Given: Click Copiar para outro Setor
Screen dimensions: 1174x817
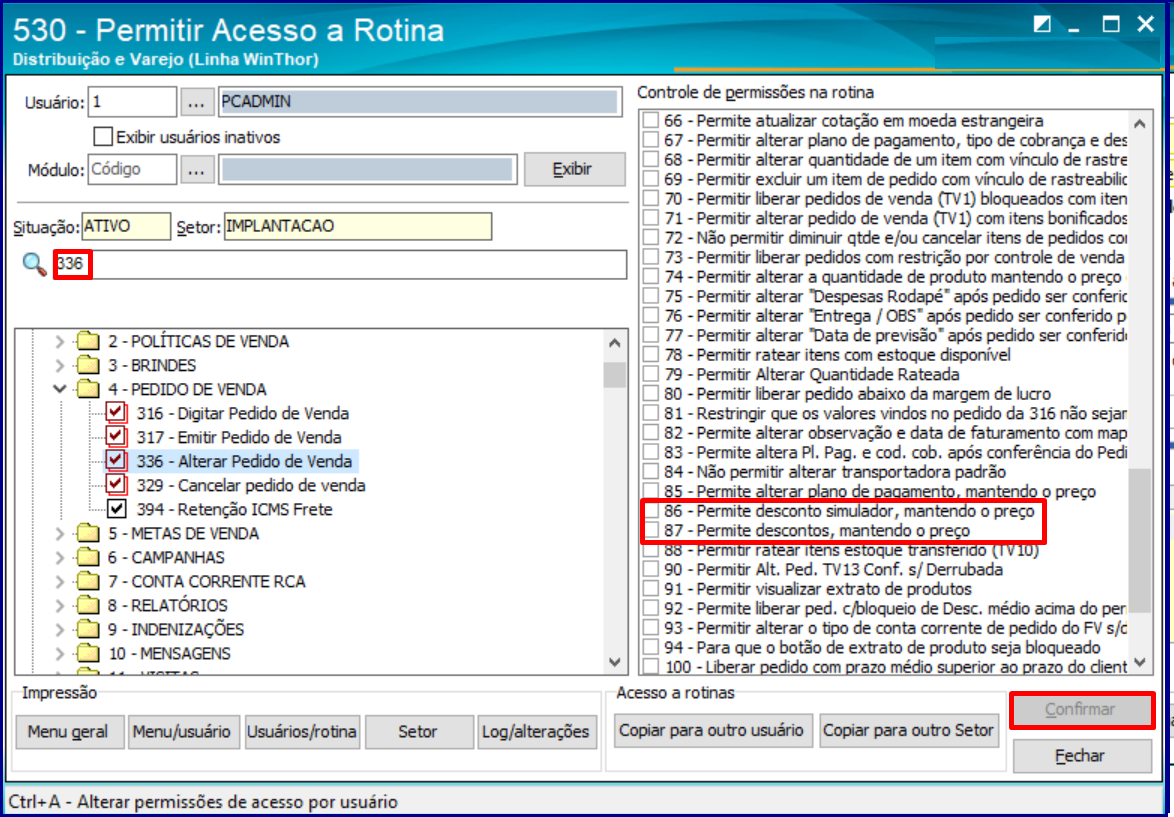Looking at the screenshot, I should click(909, 730).
